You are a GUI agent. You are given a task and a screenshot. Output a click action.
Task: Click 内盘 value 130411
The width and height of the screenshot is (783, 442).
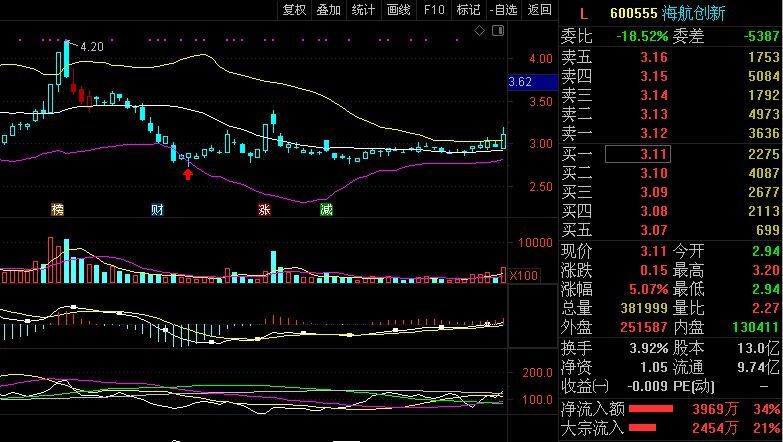coord(756,328)
